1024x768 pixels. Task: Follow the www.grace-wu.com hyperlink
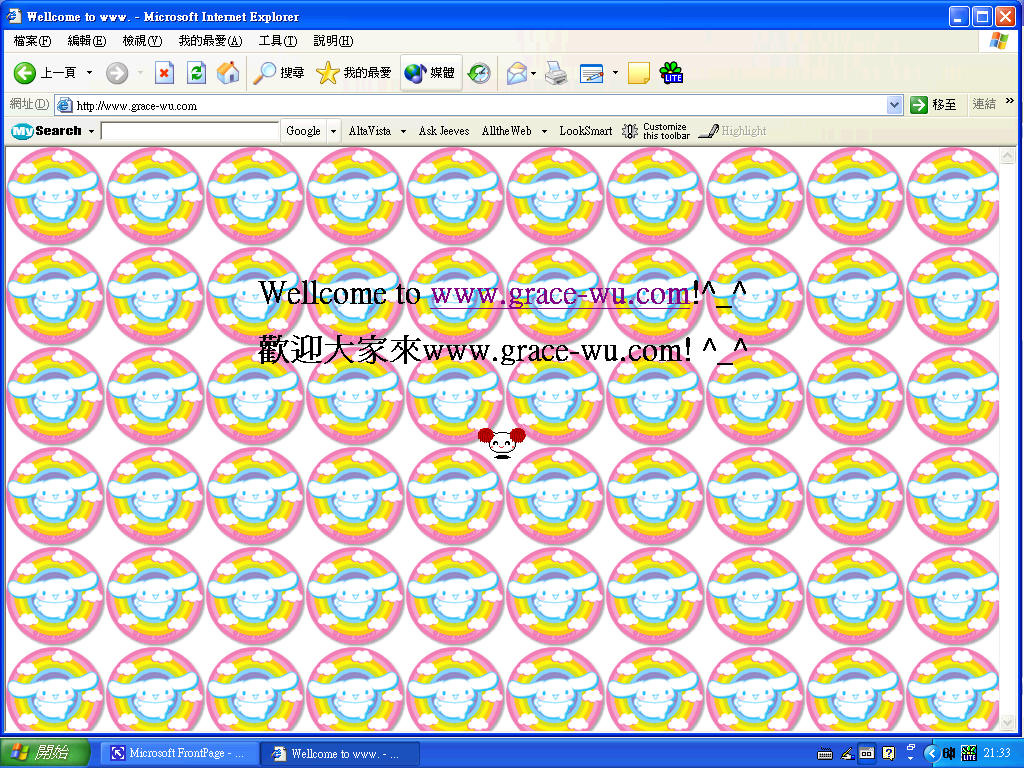pos(560,294)
